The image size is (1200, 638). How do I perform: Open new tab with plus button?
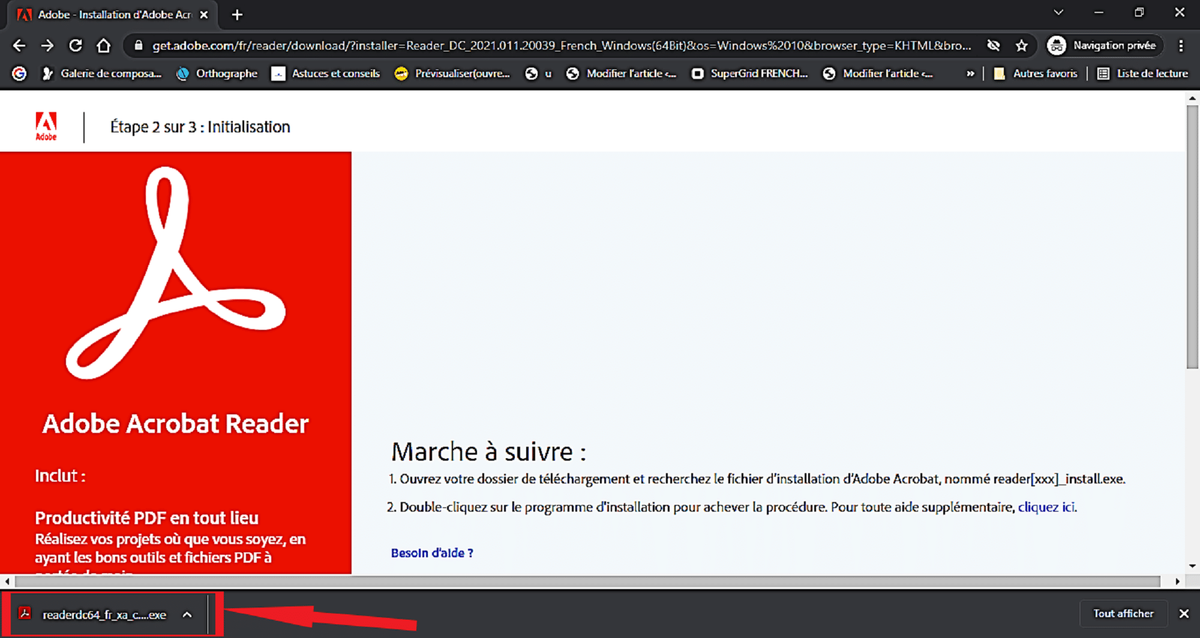tap(237, 15)
